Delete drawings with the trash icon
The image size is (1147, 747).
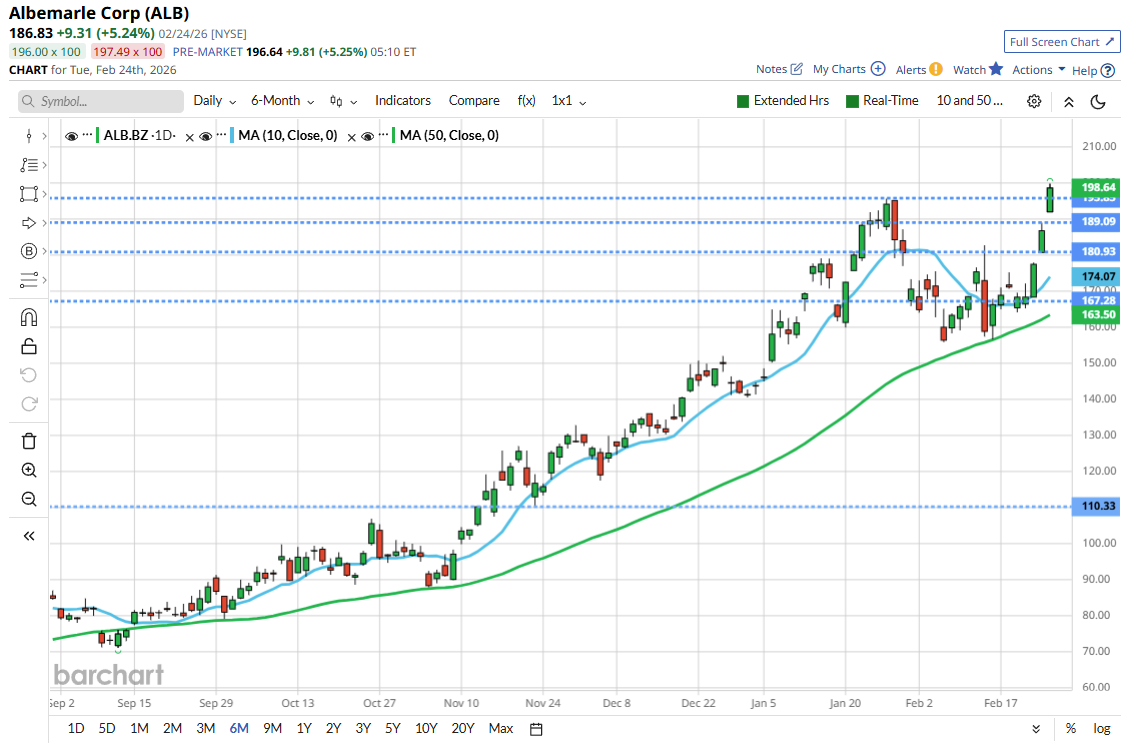coord(28,441)
